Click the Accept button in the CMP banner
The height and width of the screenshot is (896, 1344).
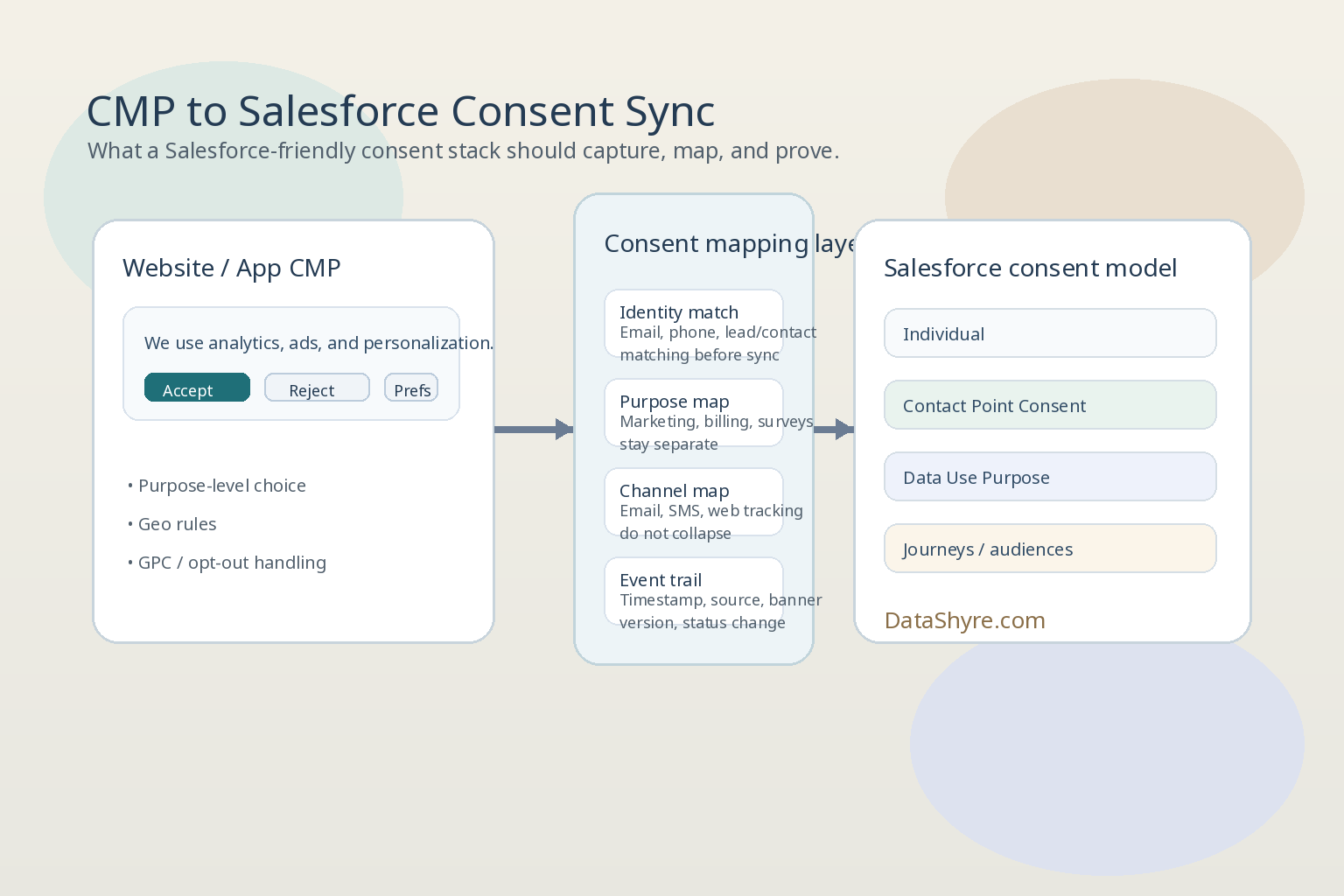(197, 388)
